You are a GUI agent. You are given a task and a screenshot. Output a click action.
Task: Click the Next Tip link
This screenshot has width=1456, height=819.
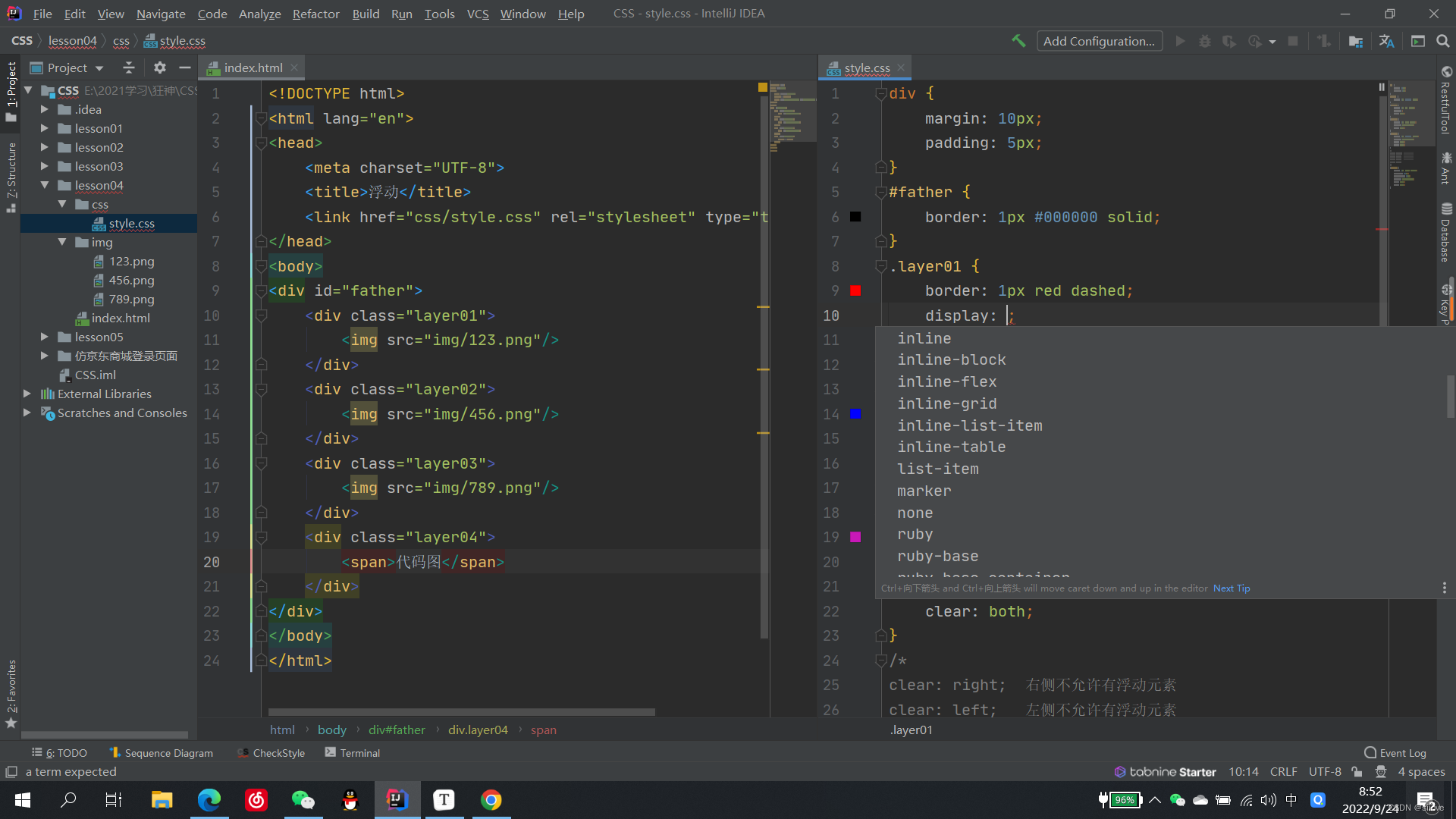click(x=1231, y=588)
